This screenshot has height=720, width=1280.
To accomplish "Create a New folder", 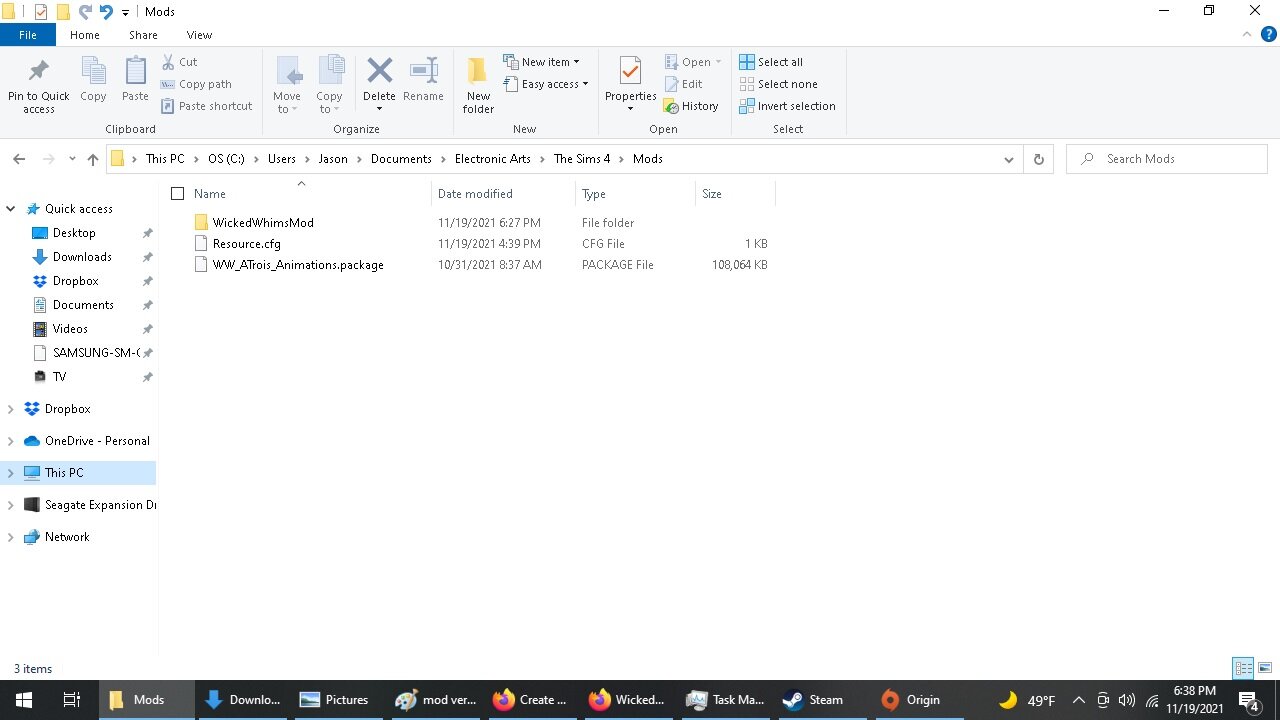I will [x=478, y=85].
